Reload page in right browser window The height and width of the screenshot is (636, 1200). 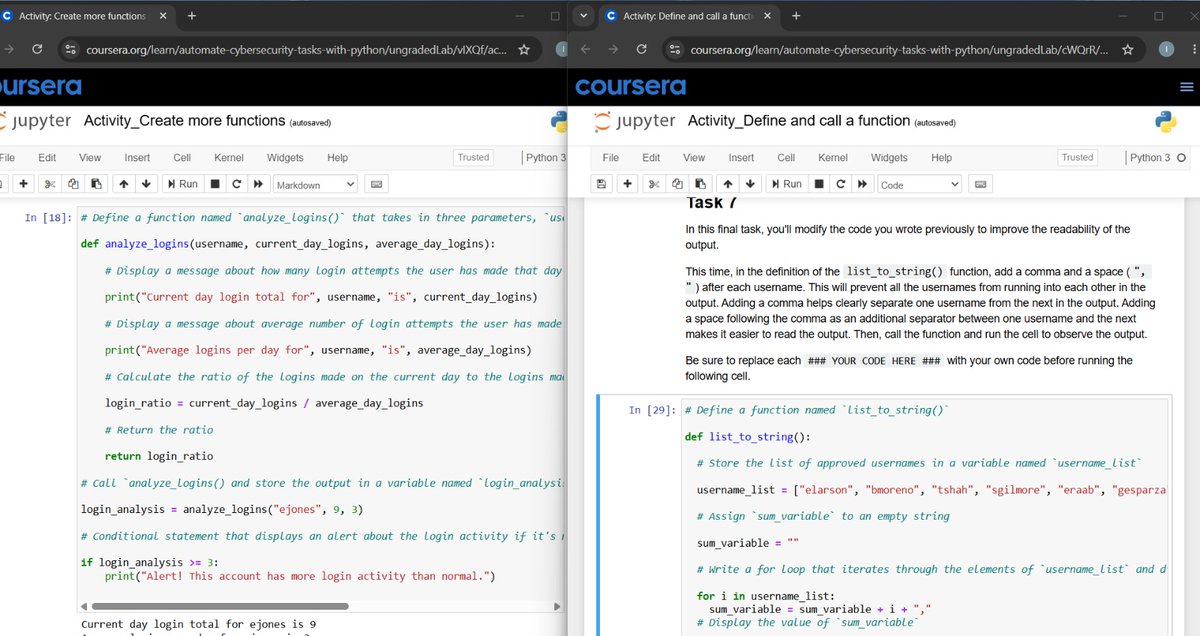(641, 49)
